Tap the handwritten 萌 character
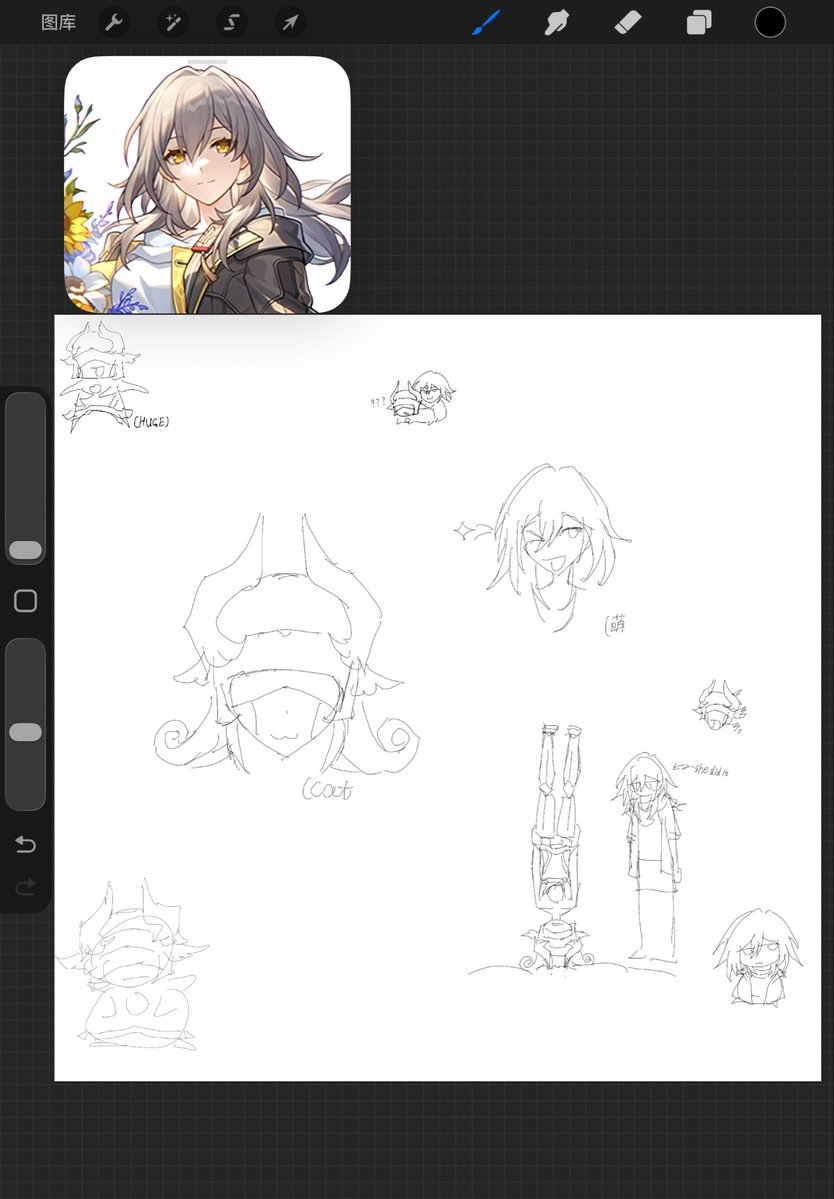This screenshot has height=1199, width=834. [616, 625]
